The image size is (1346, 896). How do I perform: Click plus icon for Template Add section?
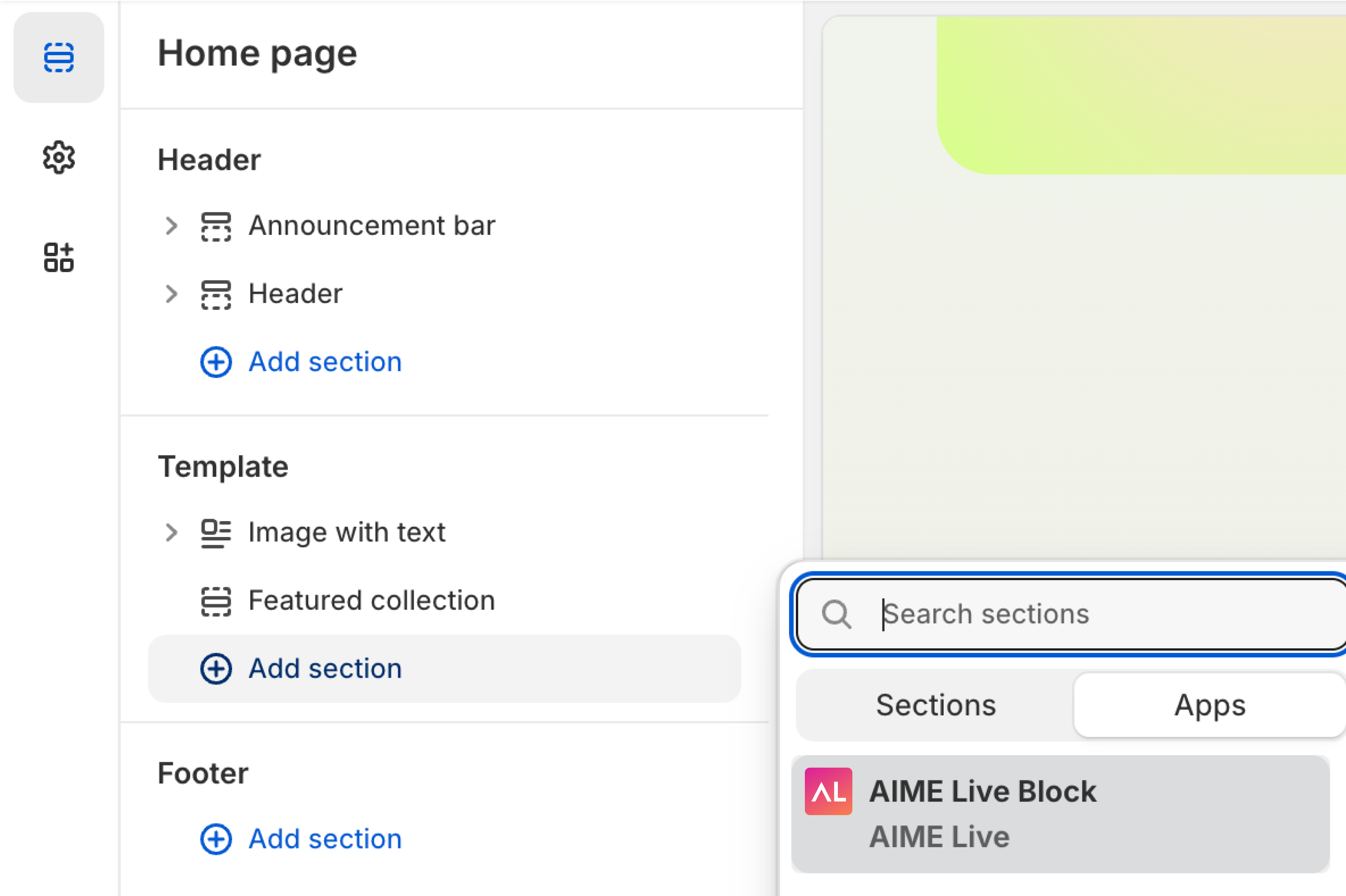click(x=216, y=668)
